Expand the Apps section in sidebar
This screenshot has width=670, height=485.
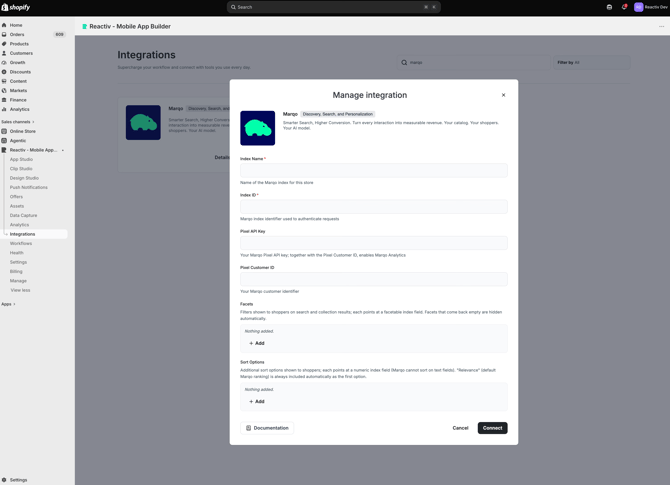click(8, 304)
